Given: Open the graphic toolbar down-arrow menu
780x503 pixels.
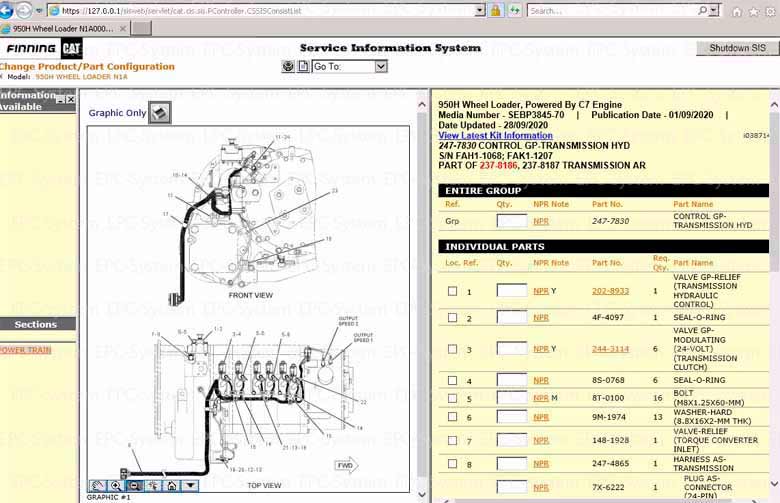Looking at the screenshot, I should click(190, 486).
